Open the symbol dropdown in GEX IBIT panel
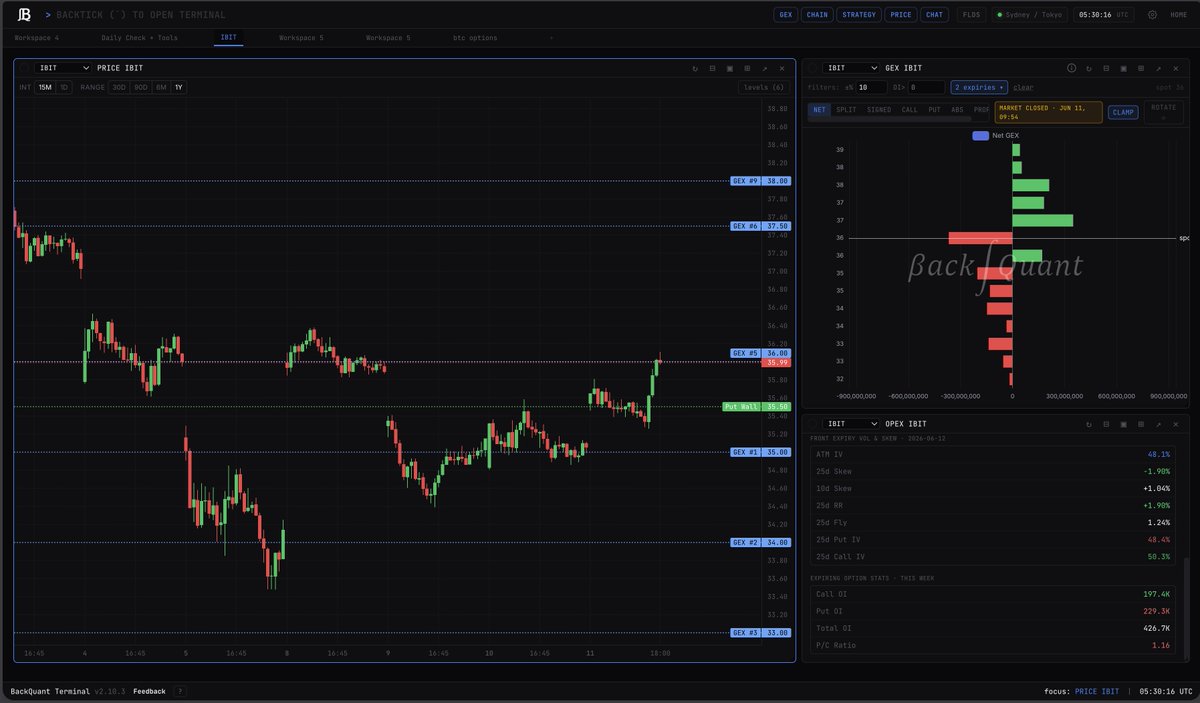This screenshot has height=703, width=1200. tap(851, 68)
